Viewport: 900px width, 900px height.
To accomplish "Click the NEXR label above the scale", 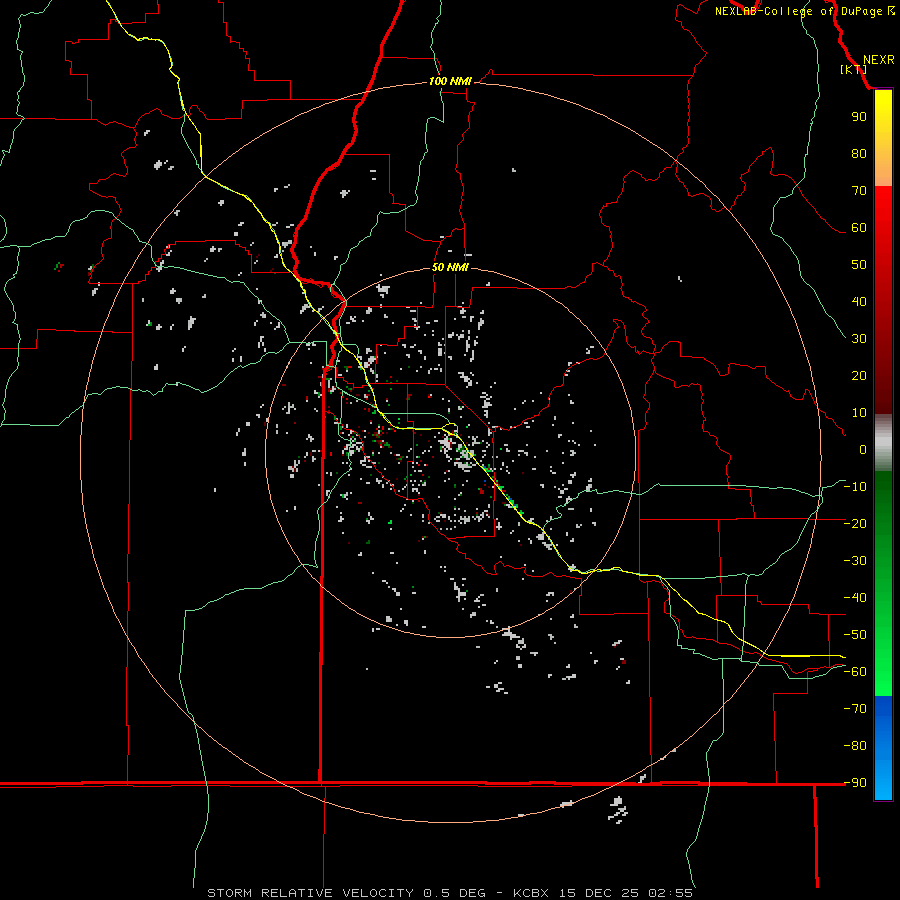I will click(x=878, y=60).
